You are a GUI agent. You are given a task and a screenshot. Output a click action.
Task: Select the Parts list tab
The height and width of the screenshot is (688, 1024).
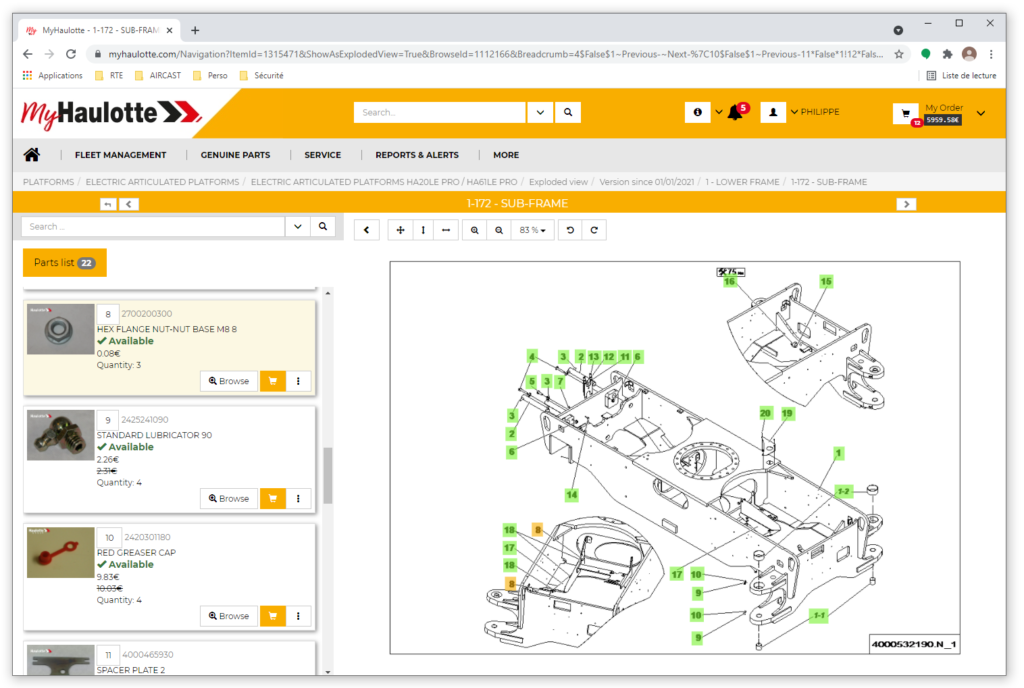[65, 262]
